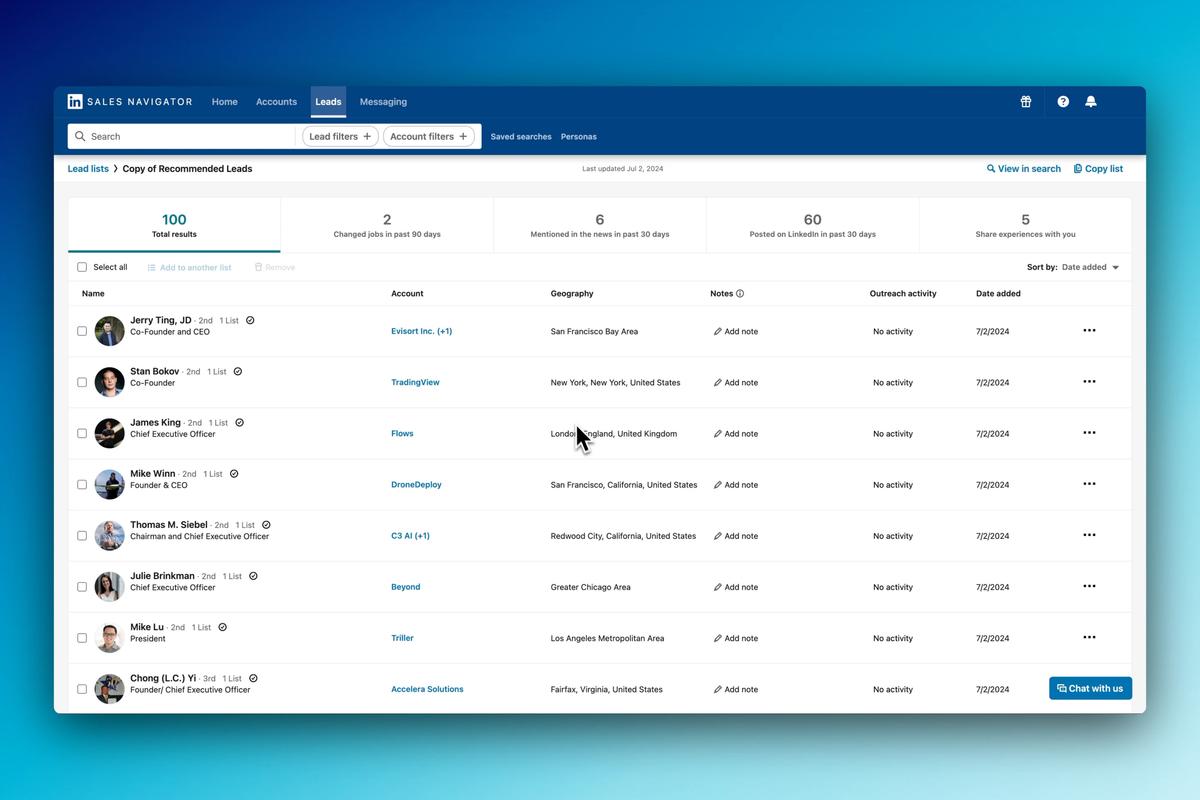Open Saved searches

coord(521,137)
